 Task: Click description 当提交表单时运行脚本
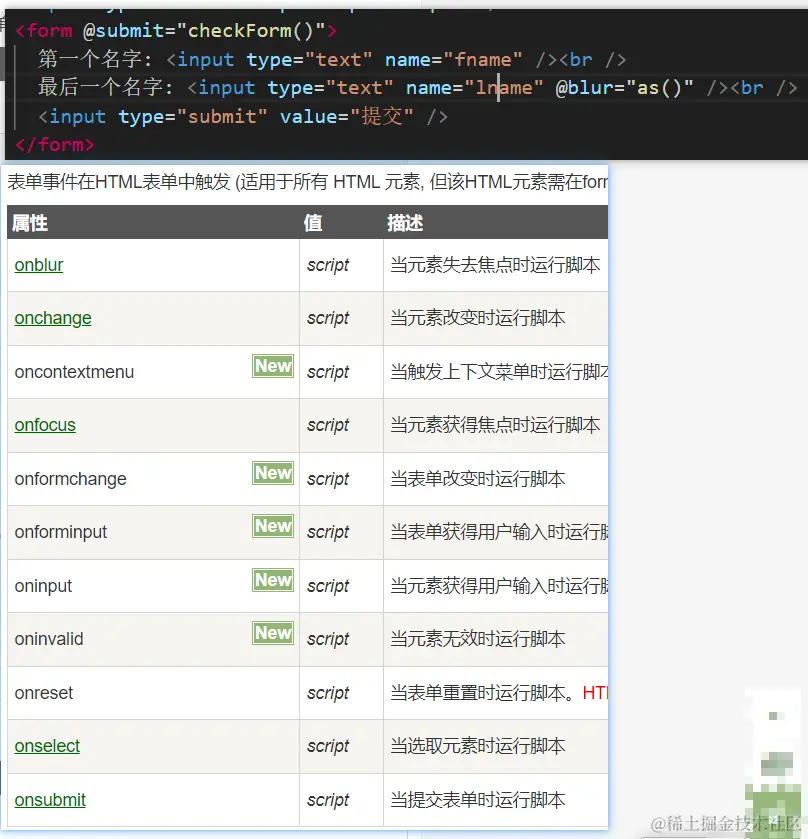[477, 800]
